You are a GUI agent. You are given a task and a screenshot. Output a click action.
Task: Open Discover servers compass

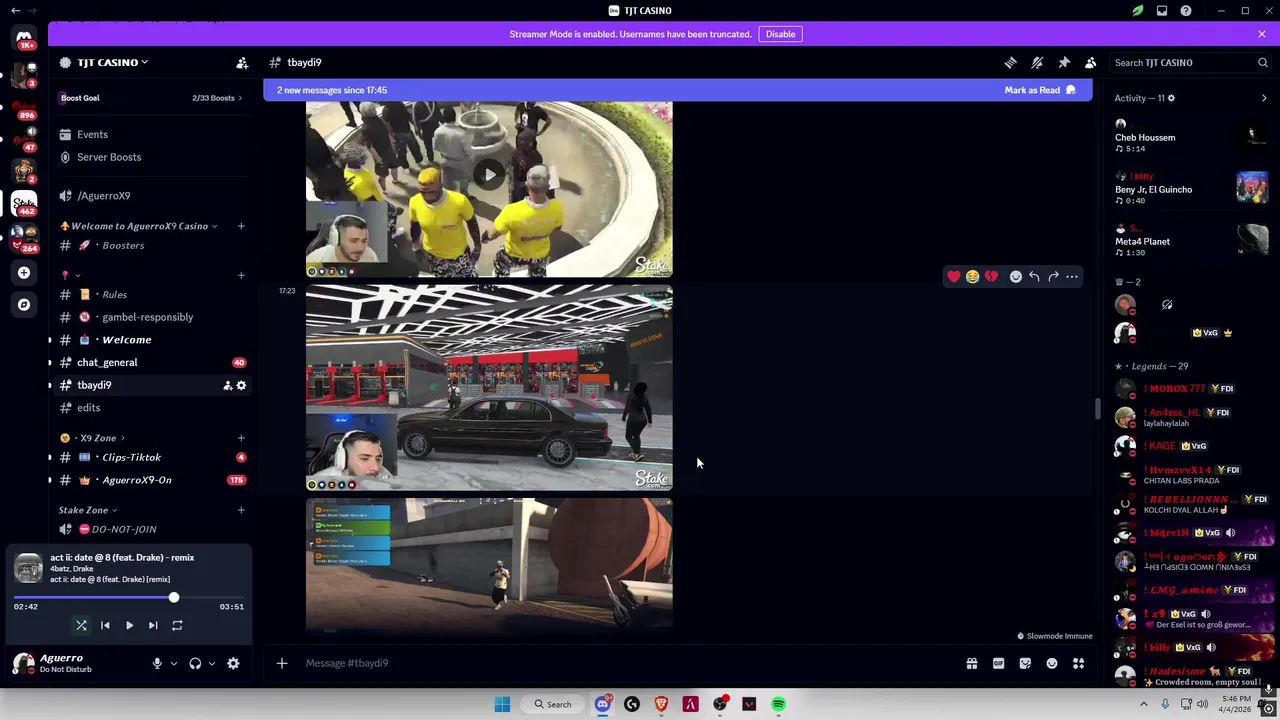24,304
